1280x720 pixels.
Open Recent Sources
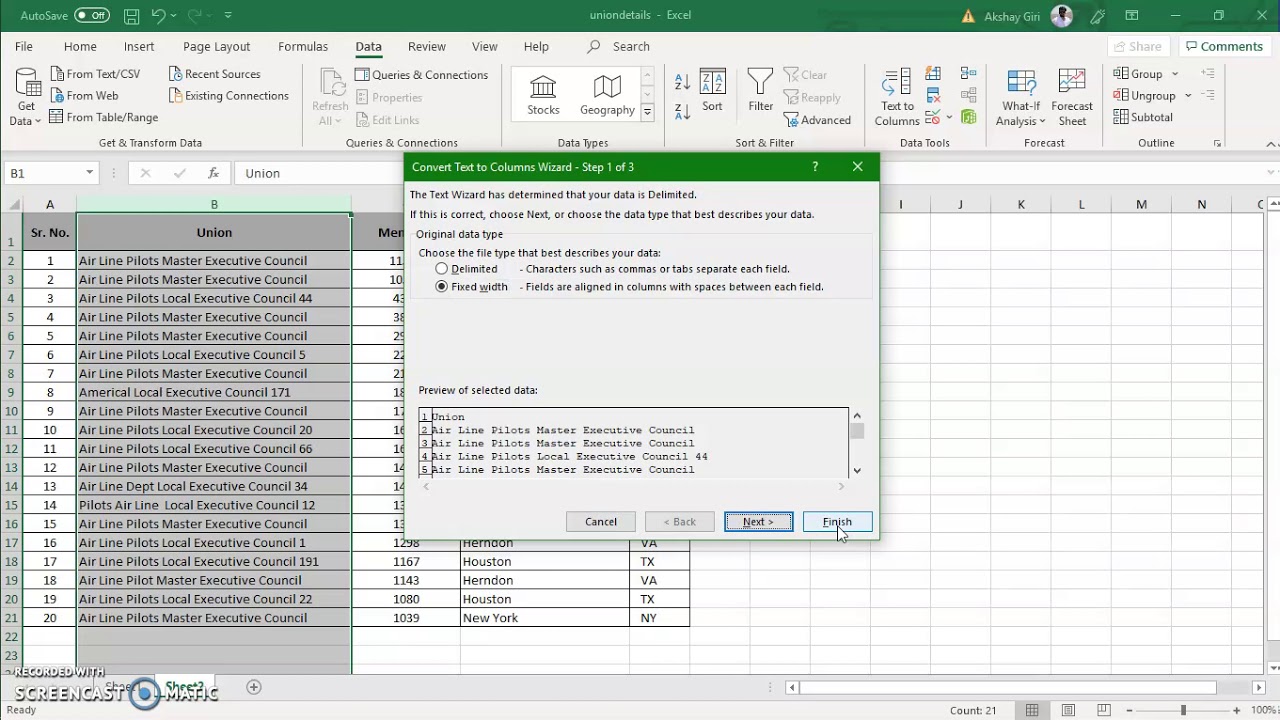coord(214,74)
